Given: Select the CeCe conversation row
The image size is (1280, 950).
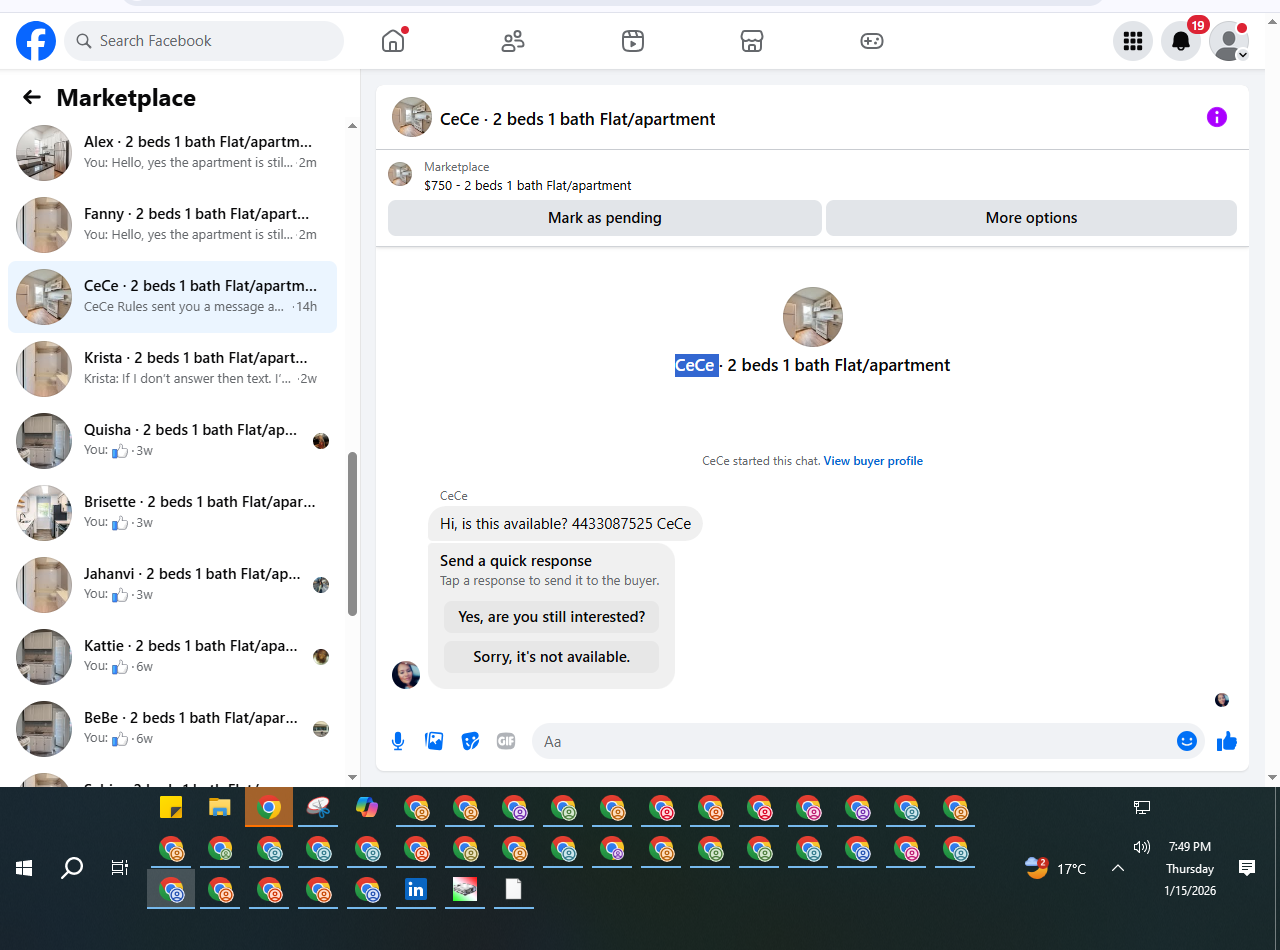Looking at the screenshot, I should pyautogui.click(x=172, y=297).
